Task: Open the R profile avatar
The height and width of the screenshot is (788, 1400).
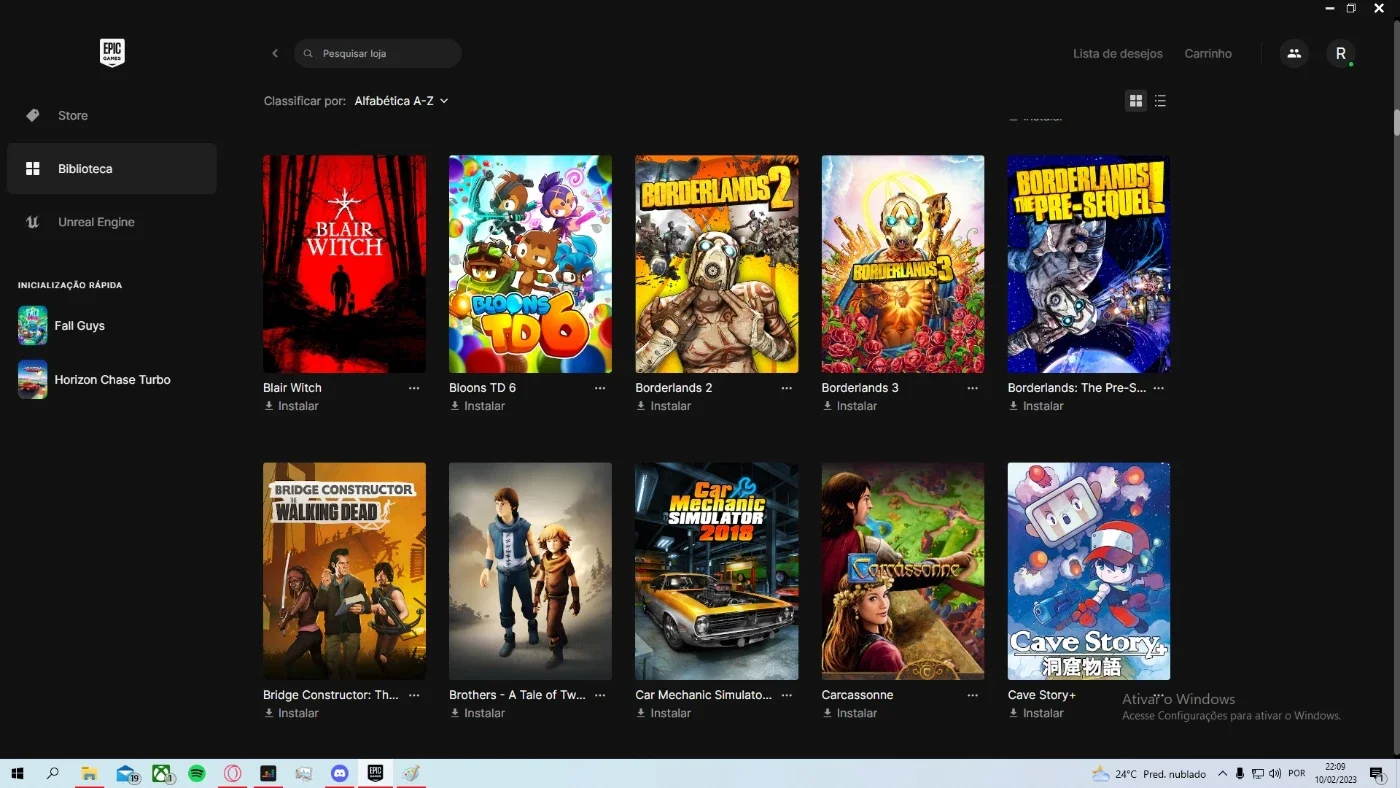Action: click(1341, 53)
